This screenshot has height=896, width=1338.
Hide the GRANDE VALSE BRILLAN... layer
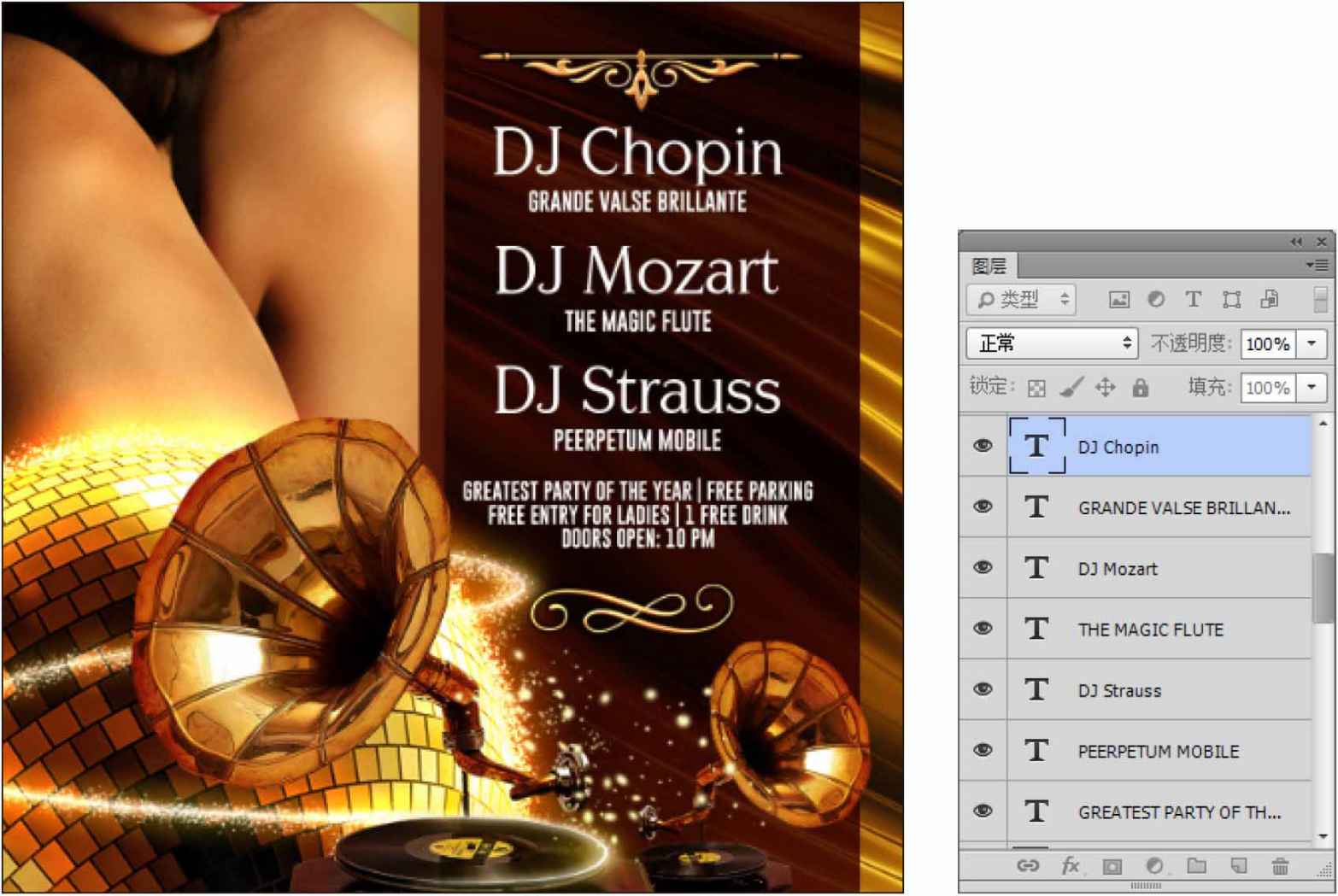(x=983, y=507)
